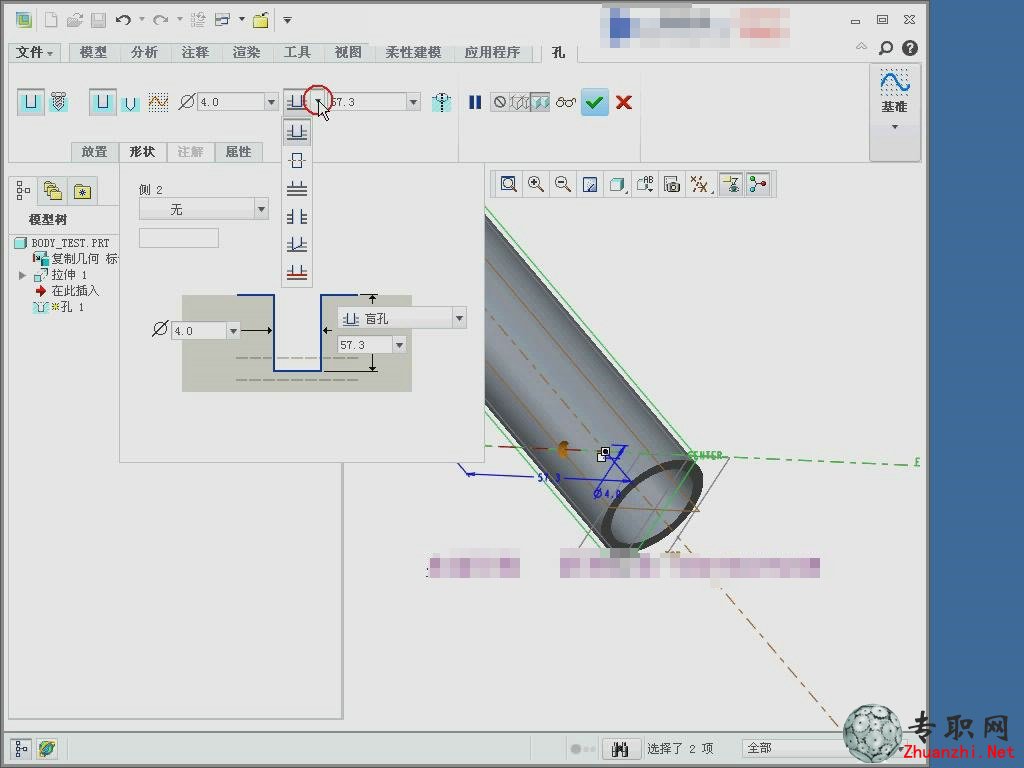
Task: Select the no-preview mode icon
Action: [500, 102]
